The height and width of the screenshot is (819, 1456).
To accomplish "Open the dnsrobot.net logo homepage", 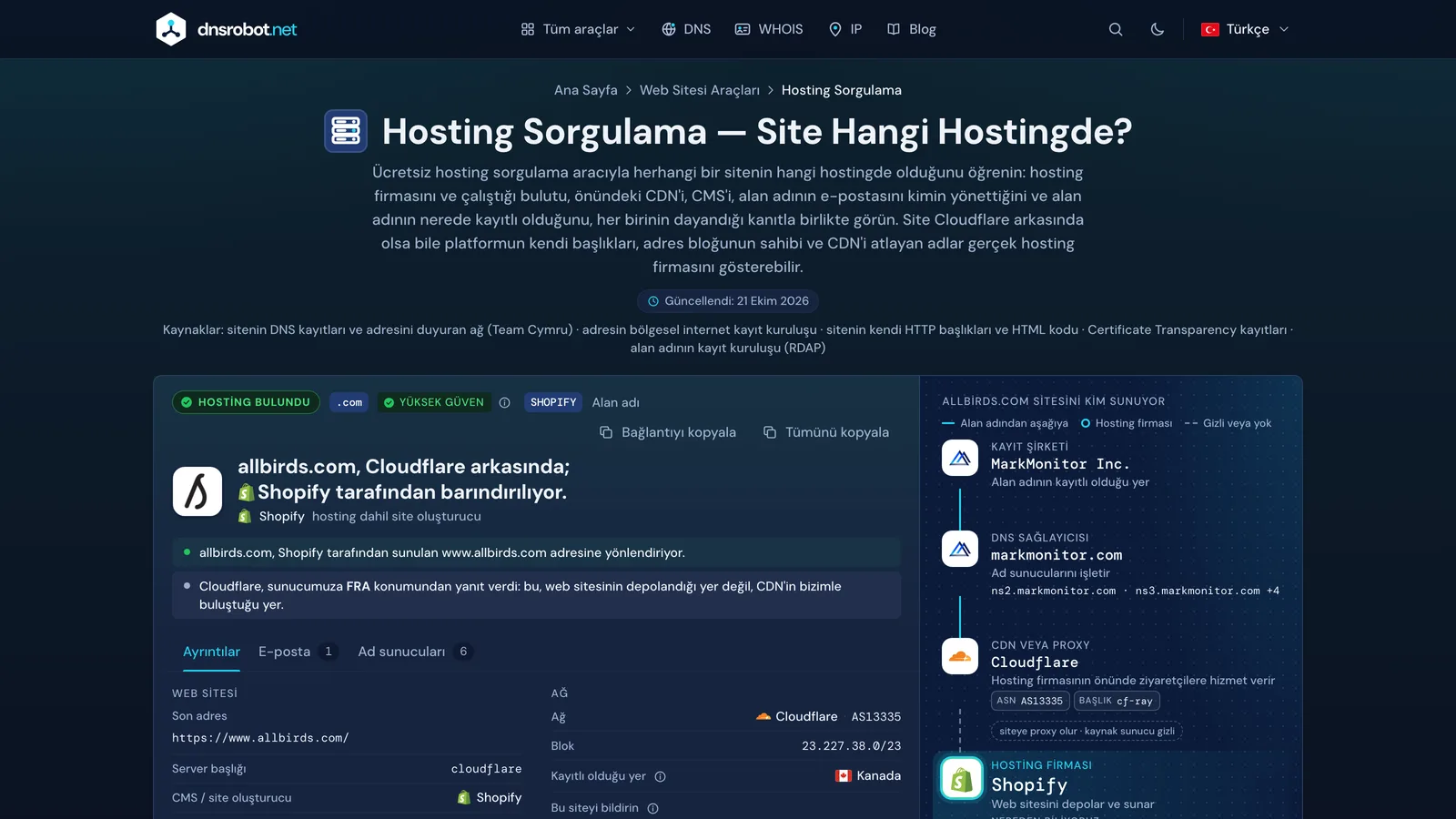I will point(227,29).
